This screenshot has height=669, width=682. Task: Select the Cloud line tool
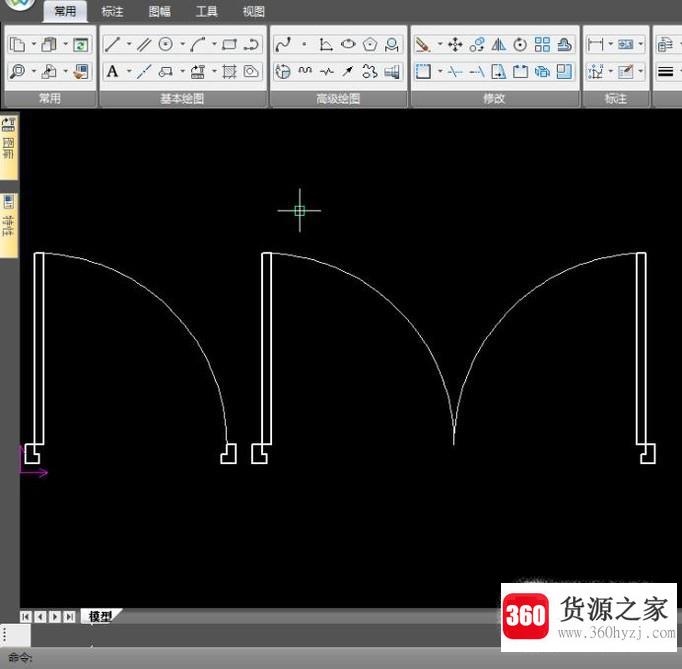(x=370, y=71)
